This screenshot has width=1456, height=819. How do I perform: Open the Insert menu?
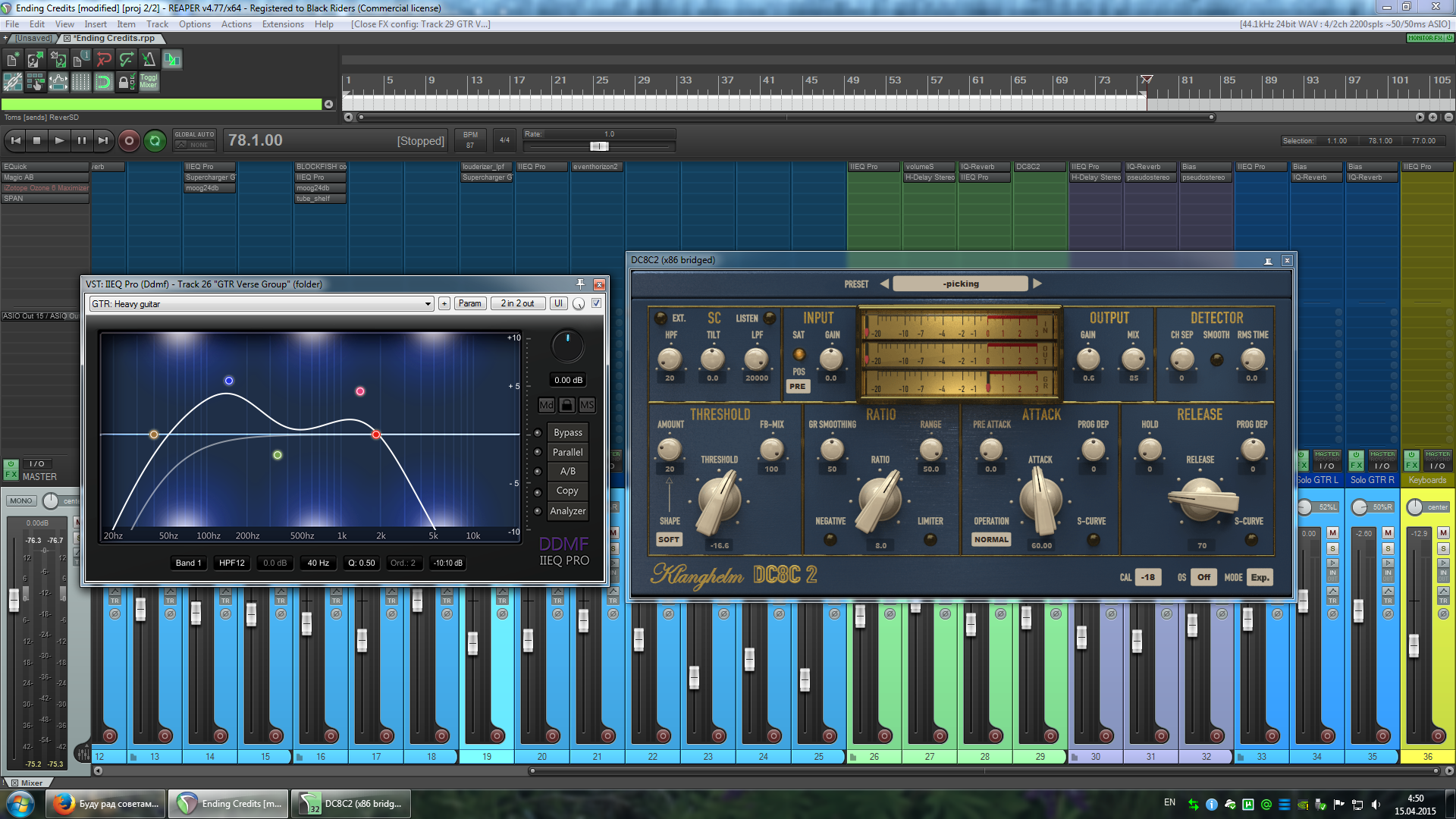pyautogui.click(x=96, y=24)
